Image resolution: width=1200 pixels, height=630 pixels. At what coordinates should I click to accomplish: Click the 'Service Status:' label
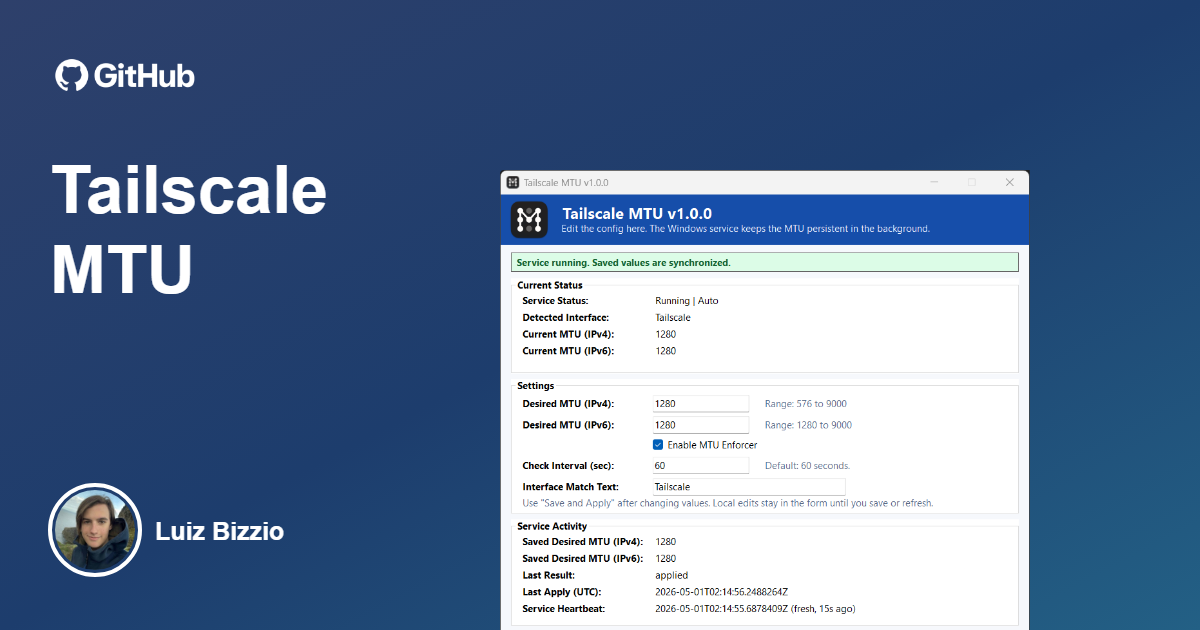coord(555,301)
